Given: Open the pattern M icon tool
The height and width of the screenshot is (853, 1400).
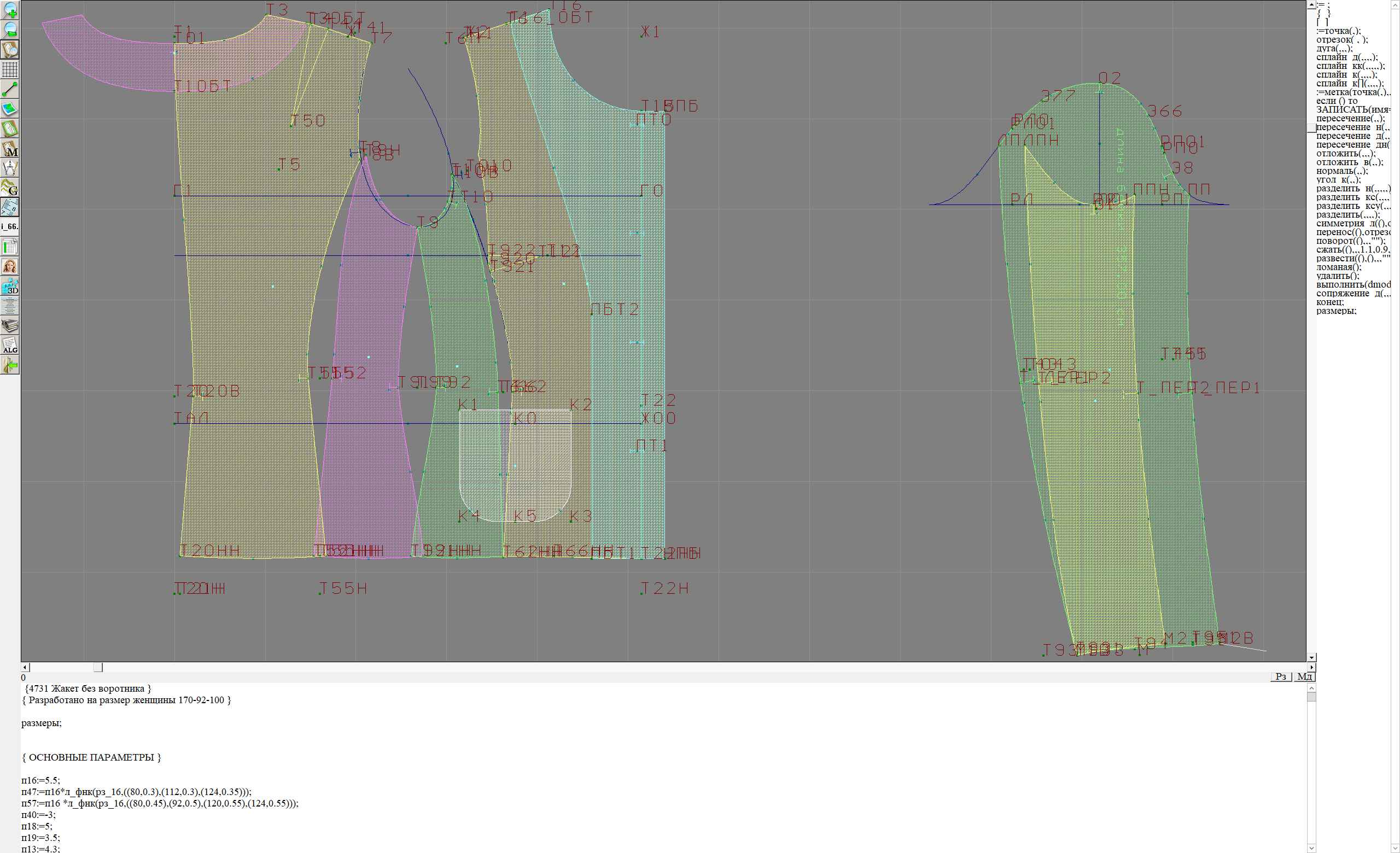Looking at the screenshot, I should tap(10, 148).
